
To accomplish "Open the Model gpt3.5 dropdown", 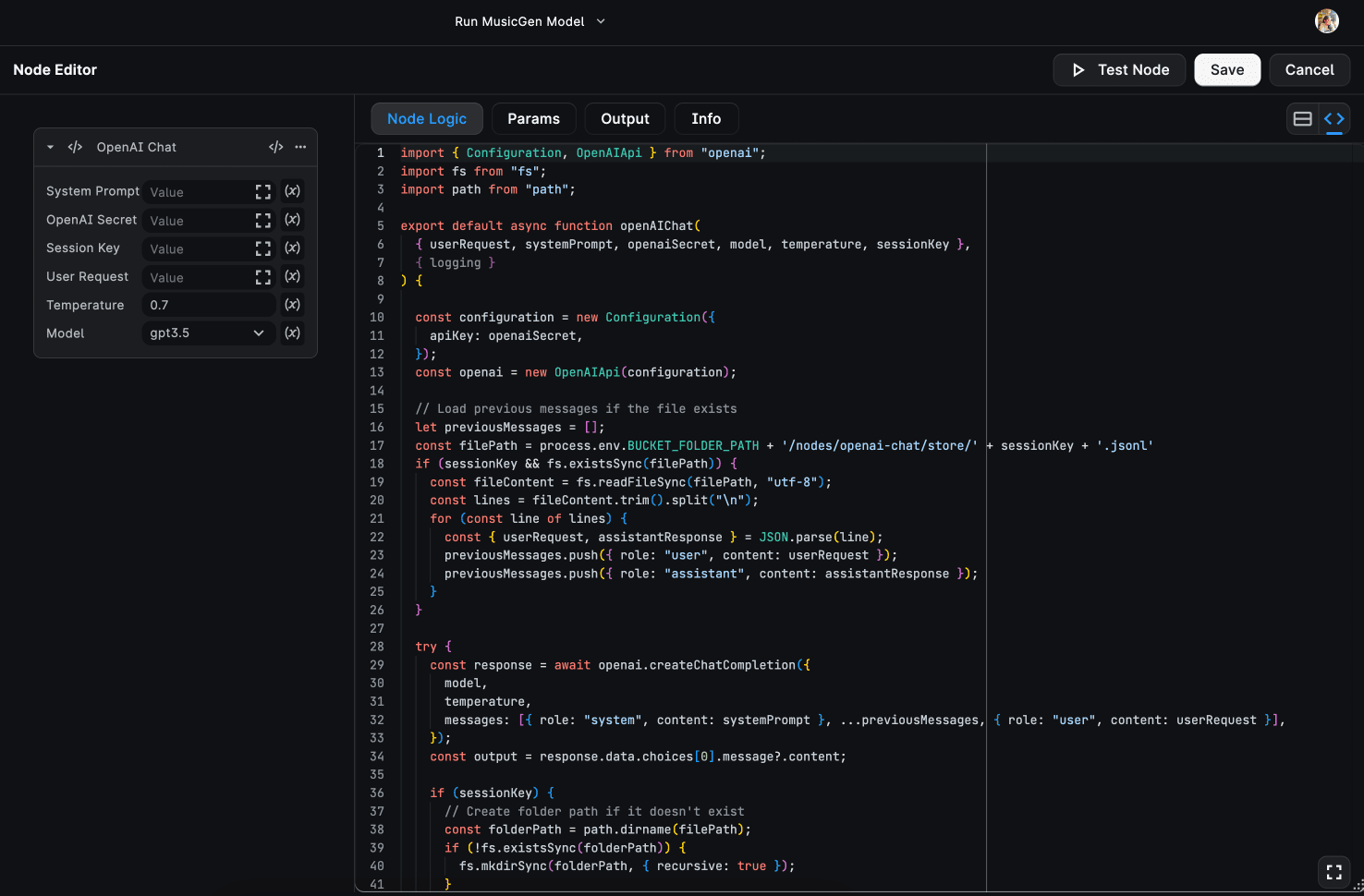I will point(208,333).
